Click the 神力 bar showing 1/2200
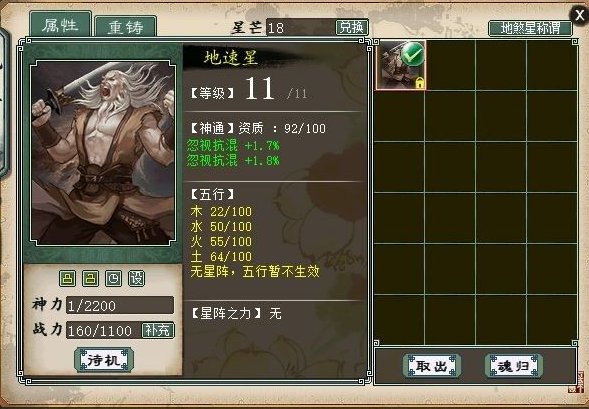 120,305
